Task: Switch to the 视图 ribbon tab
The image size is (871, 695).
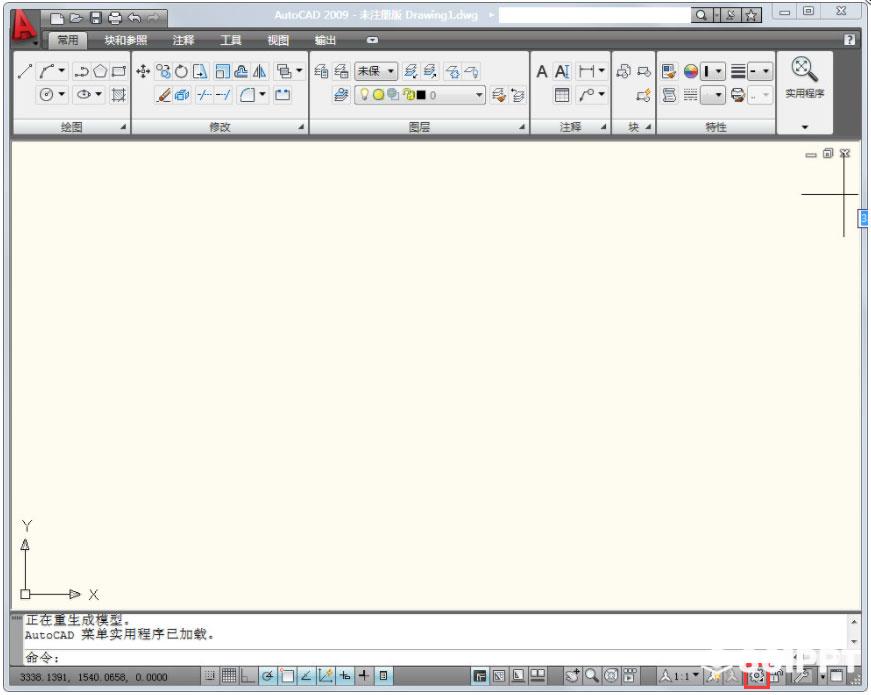Action: click(278, 40)
